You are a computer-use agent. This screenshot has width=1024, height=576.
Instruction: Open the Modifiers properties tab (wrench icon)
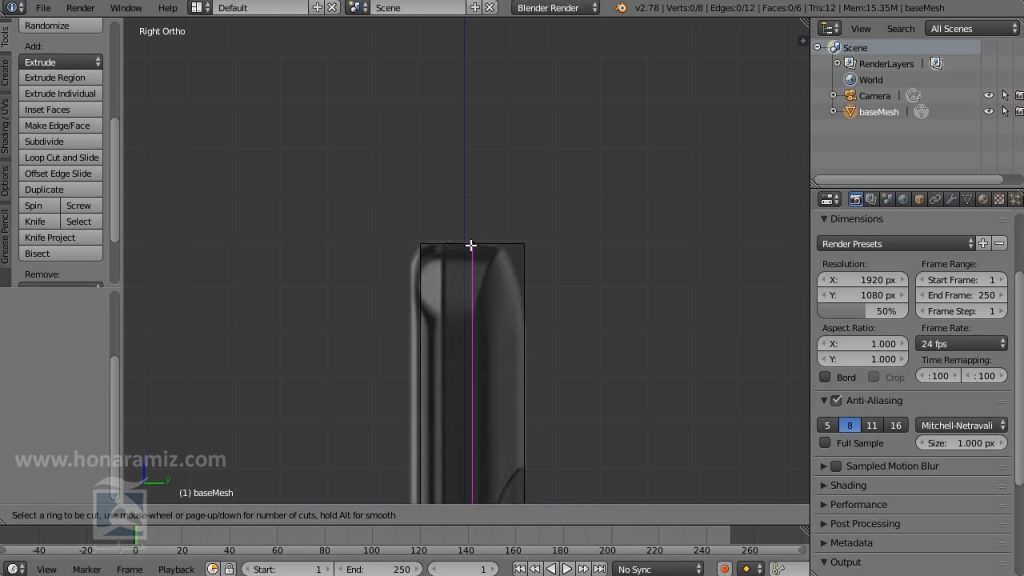pos(951,199)
